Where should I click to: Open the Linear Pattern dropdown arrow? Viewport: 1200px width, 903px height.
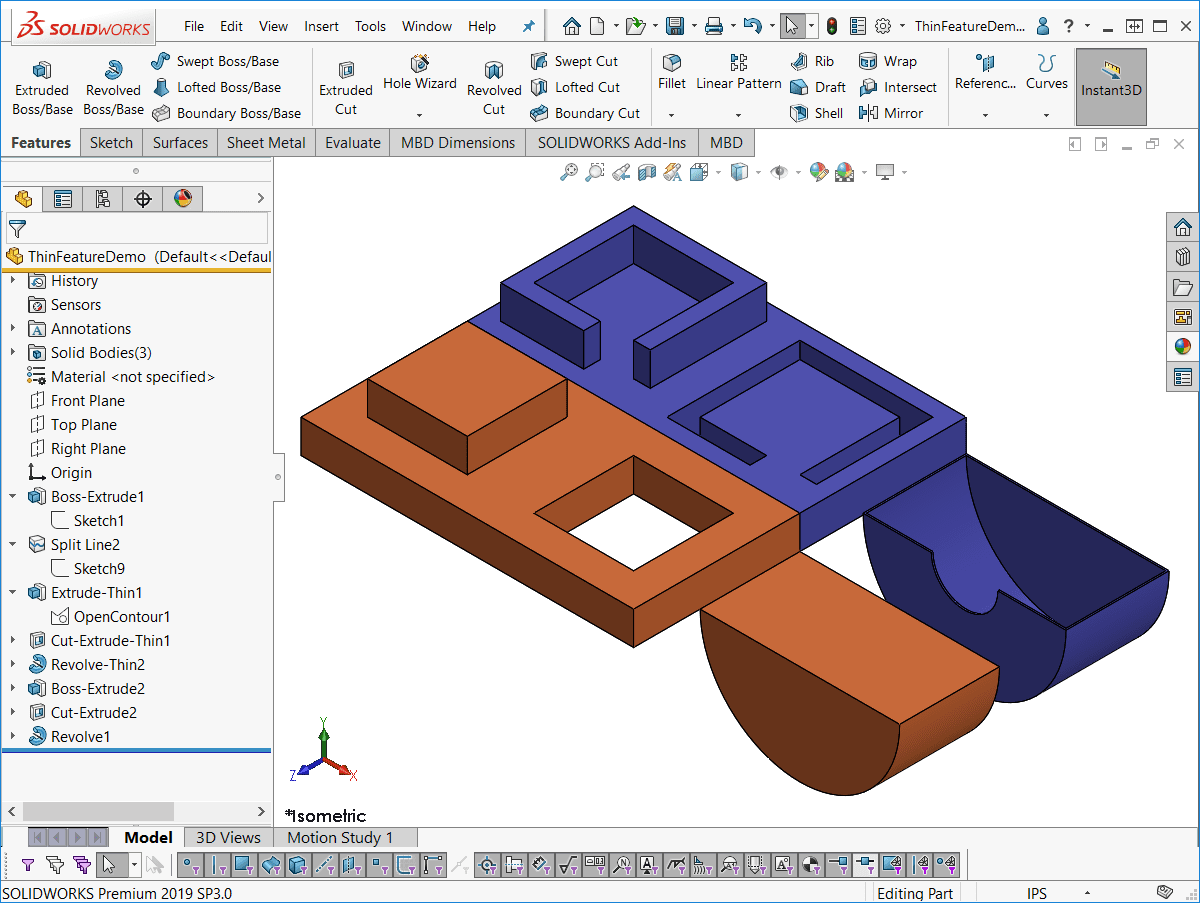(739, 114)
